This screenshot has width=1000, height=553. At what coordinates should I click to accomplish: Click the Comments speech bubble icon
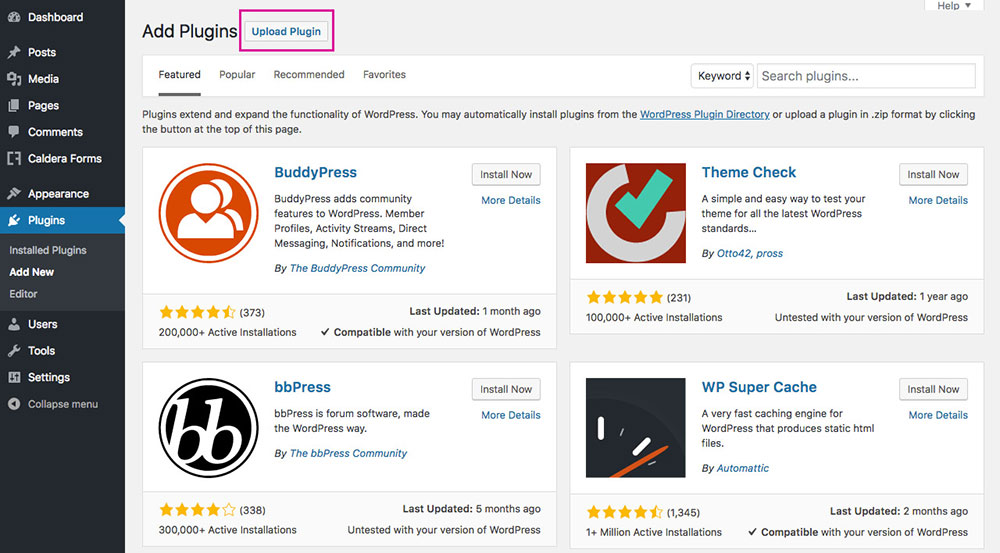[x=13, y=132]
